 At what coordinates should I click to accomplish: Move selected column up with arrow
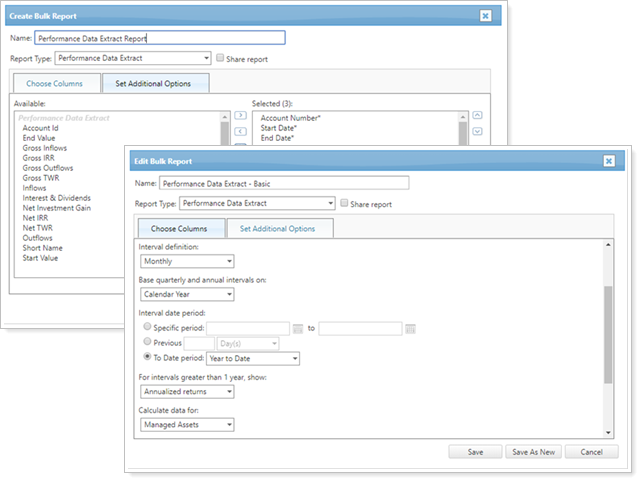477,116
